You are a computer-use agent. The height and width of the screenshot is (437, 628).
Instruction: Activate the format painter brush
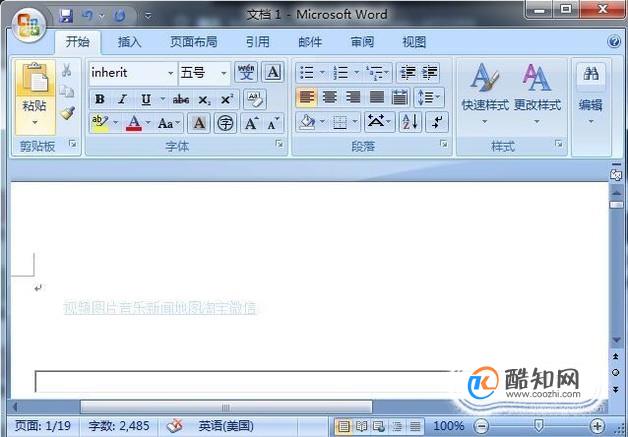point(67,113)
